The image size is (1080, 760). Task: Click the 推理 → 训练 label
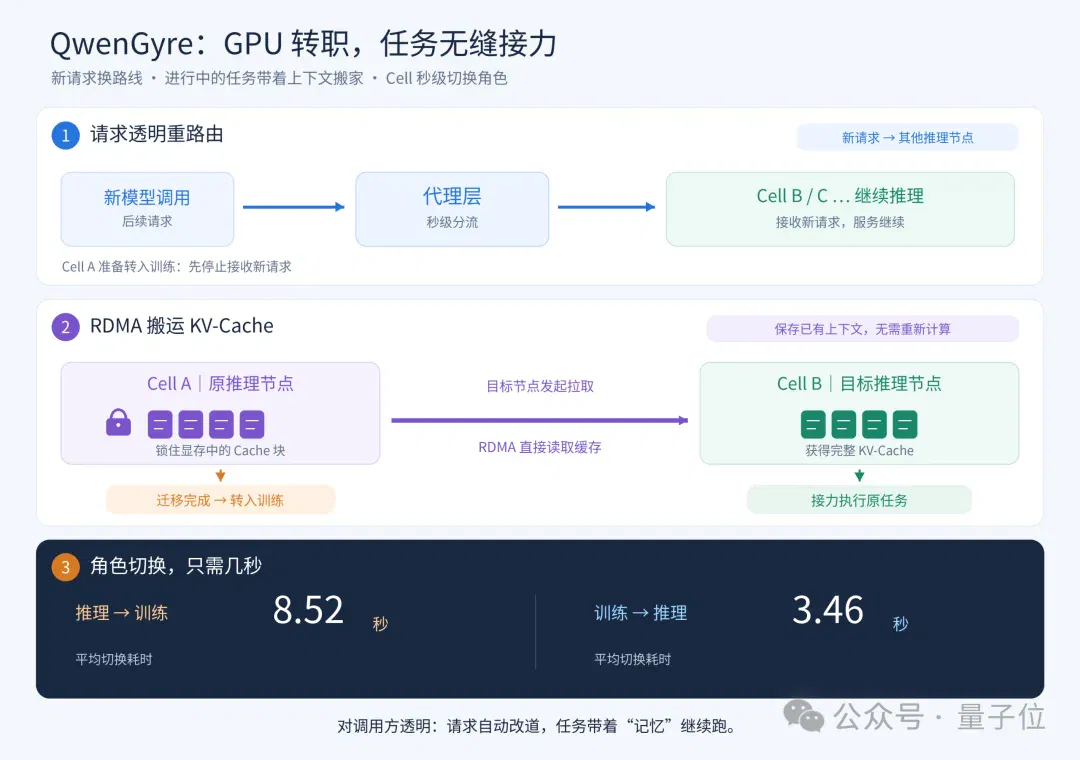(122, 613)
